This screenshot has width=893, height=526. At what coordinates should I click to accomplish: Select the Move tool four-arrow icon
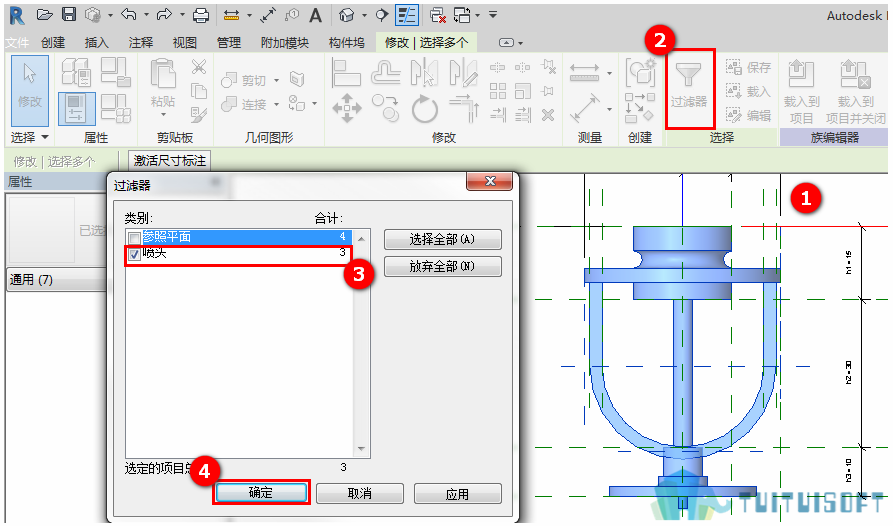coord(347,108)
